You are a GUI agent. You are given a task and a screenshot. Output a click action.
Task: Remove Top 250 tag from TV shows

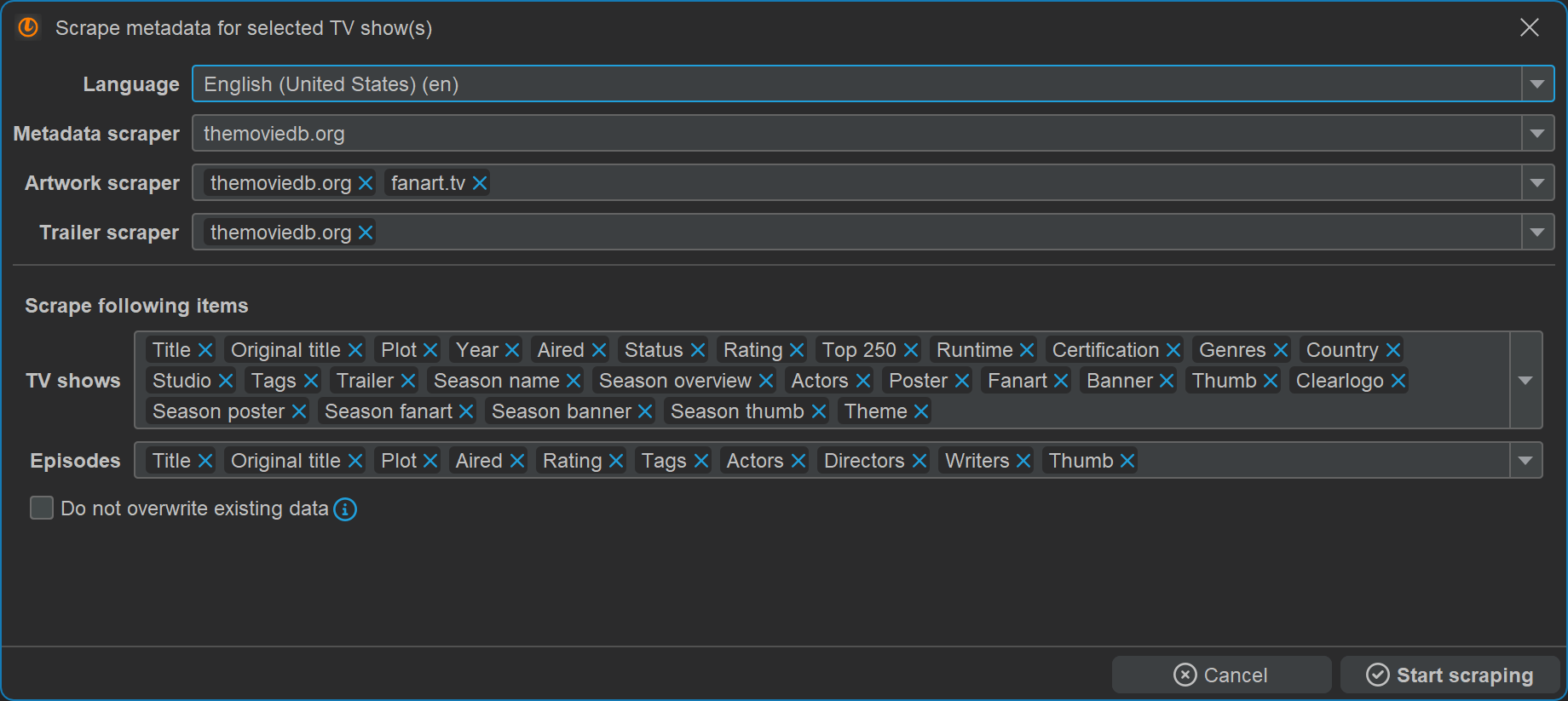(x=911, y=350)
